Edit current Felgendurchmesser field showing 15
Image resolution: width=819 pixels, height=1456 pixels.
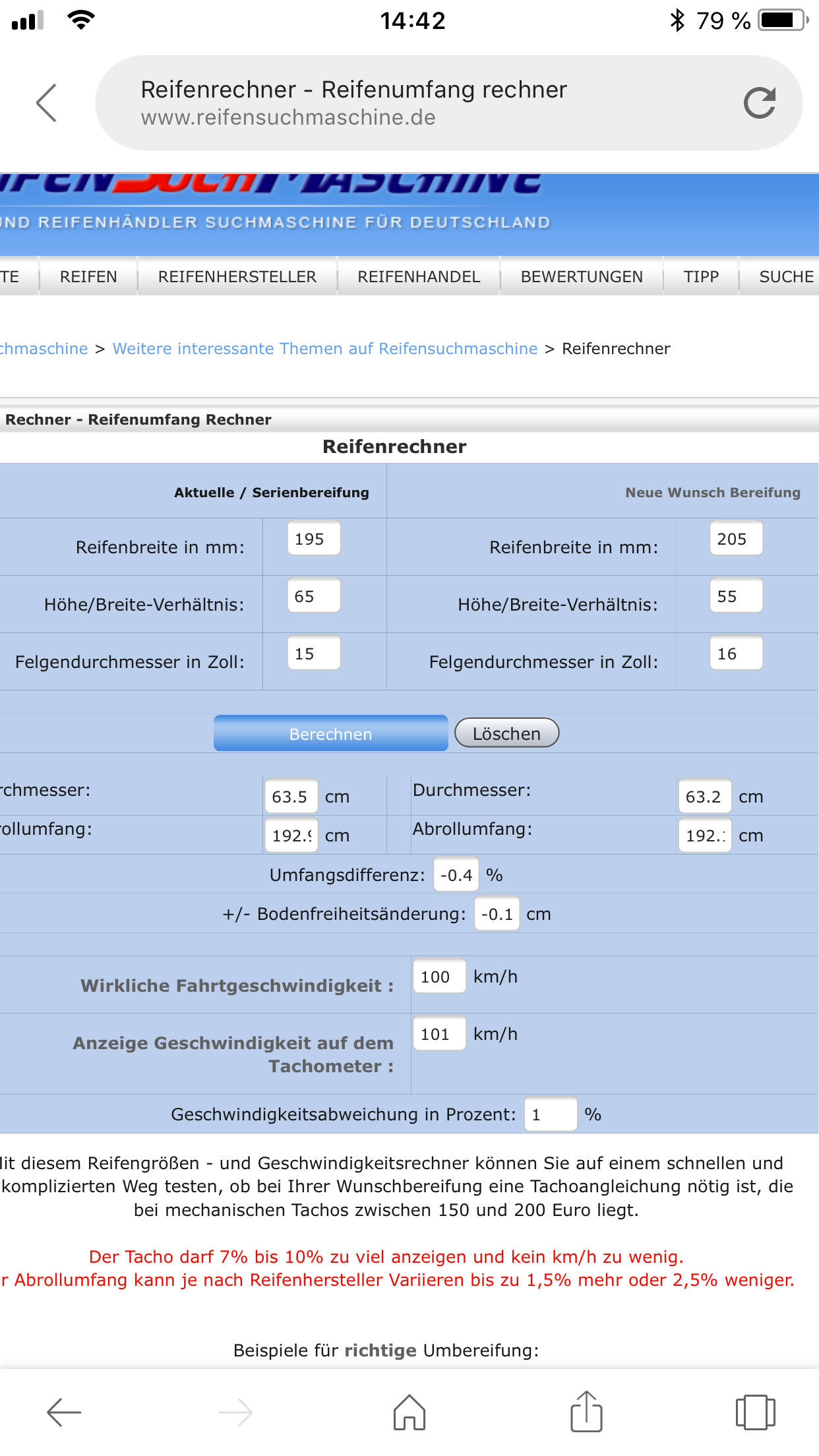314,653
